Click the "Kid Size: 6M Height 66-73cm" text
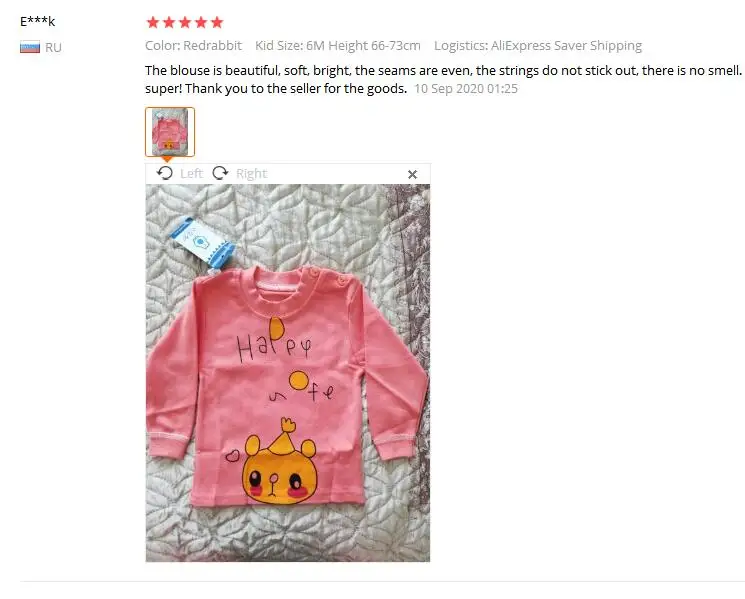The width and height of the screenshot is (745, 599). [338, 46]
